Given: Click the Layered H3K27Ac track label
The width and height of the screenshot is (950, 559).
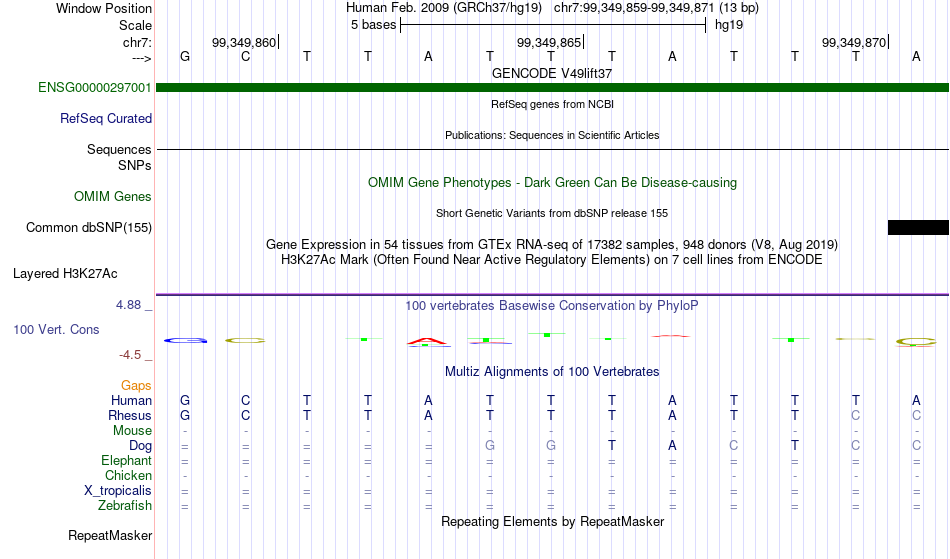Looking at the screenshot, I should pos(65,274).
